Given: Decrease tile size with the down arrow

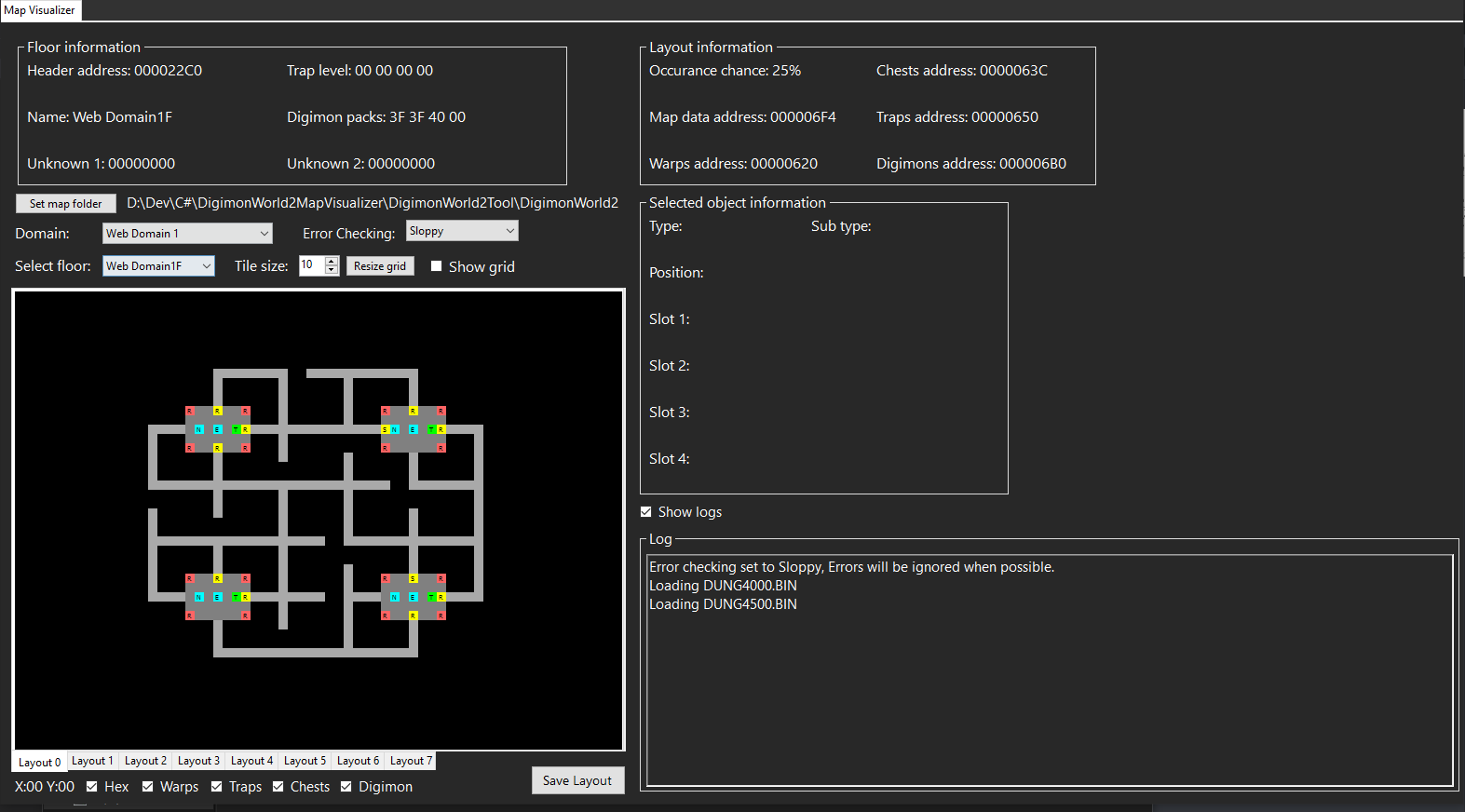Looking at the screenshot, I should 332,270.
